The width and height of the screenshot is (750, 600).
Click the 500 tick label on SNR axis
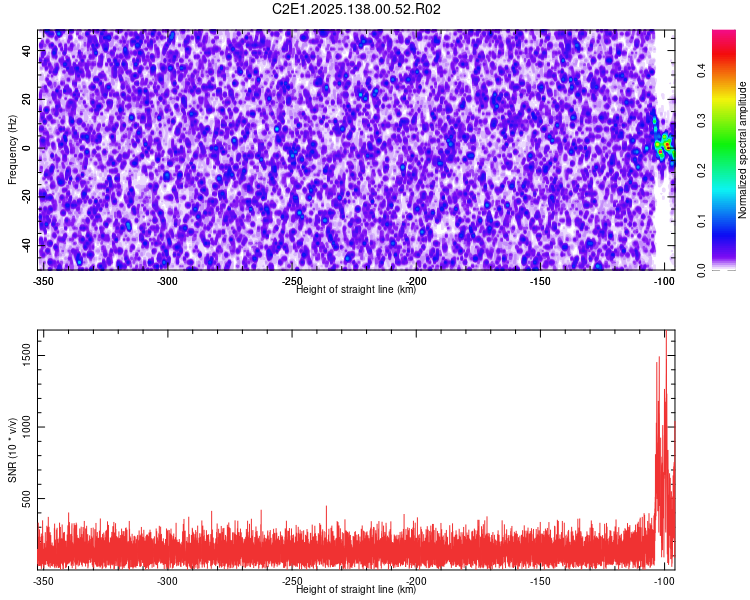click(26, 498)
